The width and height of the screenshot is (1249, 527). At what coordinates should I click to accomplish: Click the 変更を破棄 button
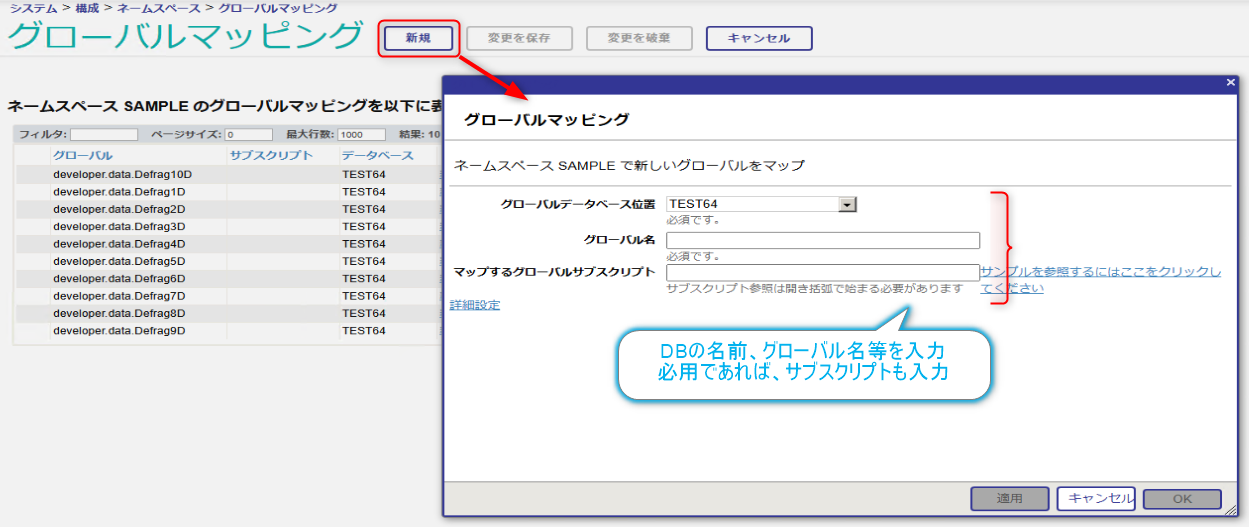point(639,38)
